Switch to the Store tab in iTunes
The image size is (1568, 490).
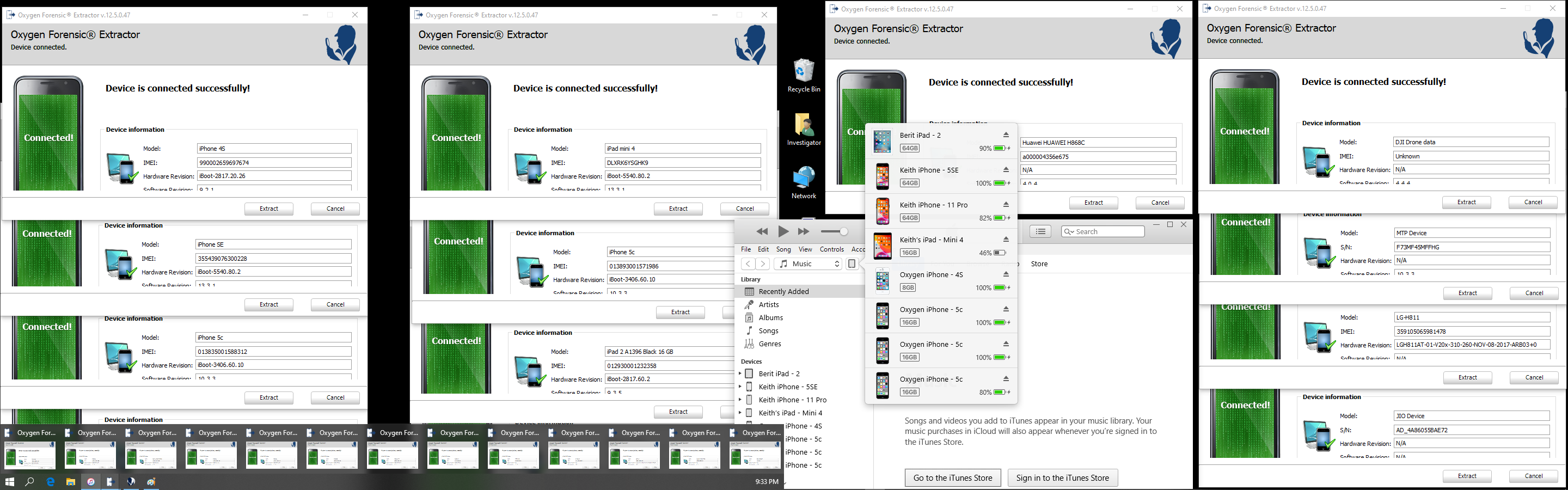coord(1039,264)
